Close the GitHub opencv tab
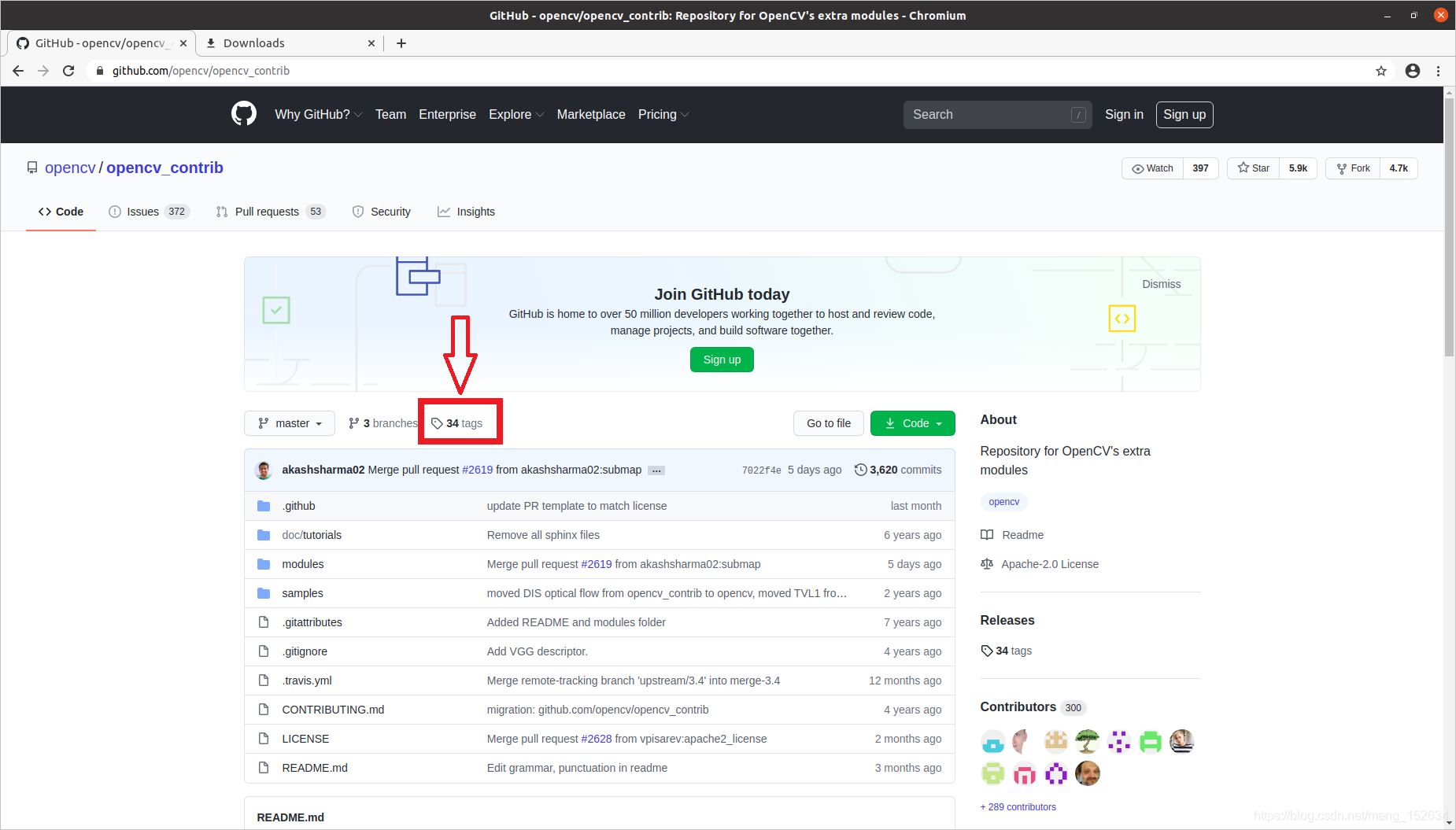 pyautogui.click(x=183, y=43)
